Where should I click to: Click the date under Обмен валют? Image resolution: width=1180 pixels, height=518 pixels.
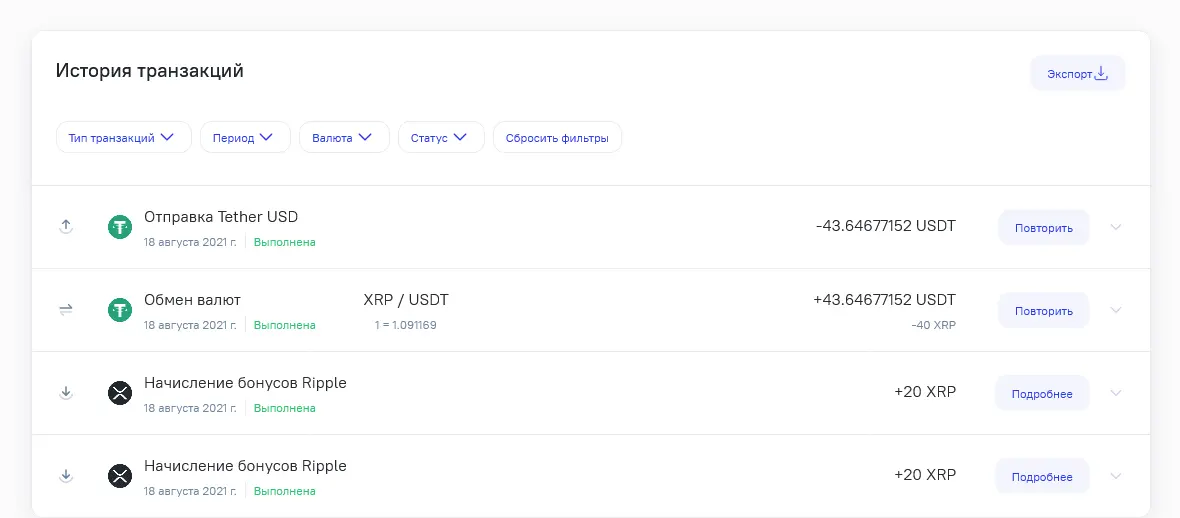[x=190, y=325]
